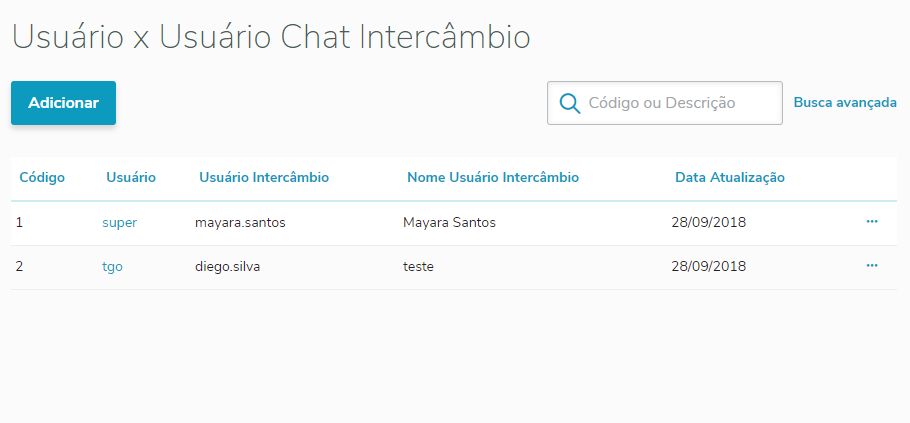Click the update date in the super row
Image resolution: width=910 pixels, height=423 pixels.
click(x=708, y=223)
